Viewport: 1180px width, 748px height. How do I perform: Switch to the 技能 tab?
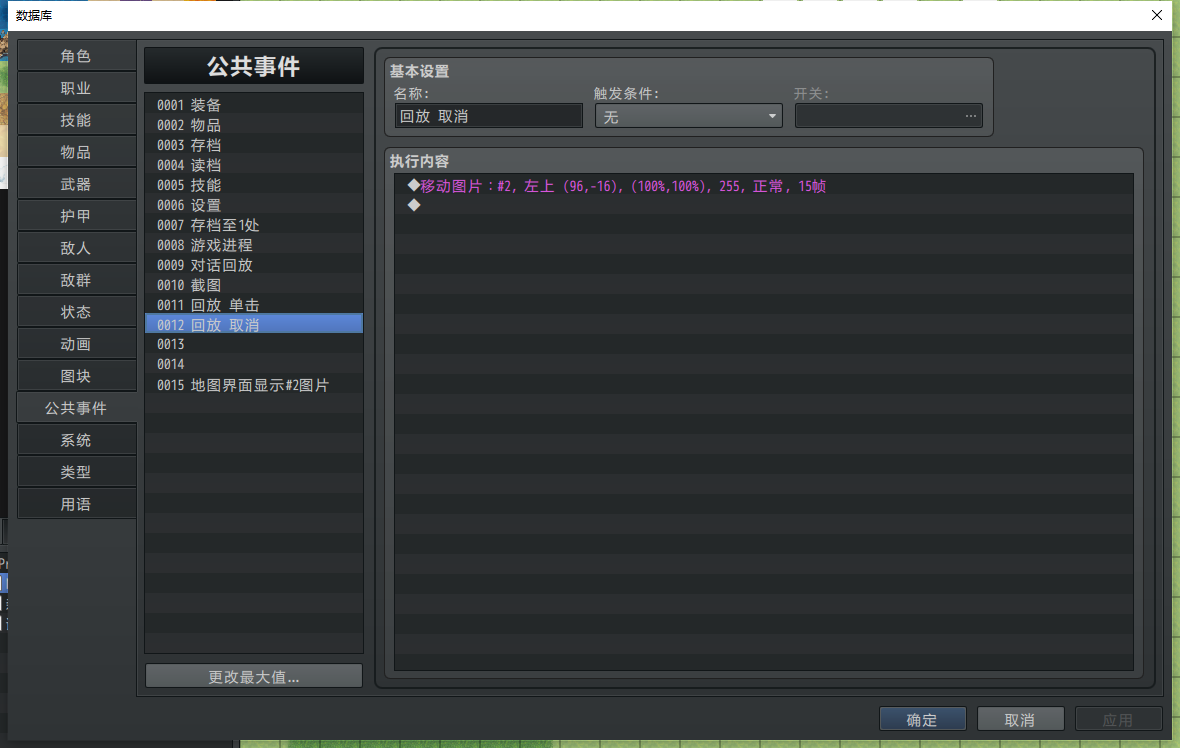coord(76,120)
